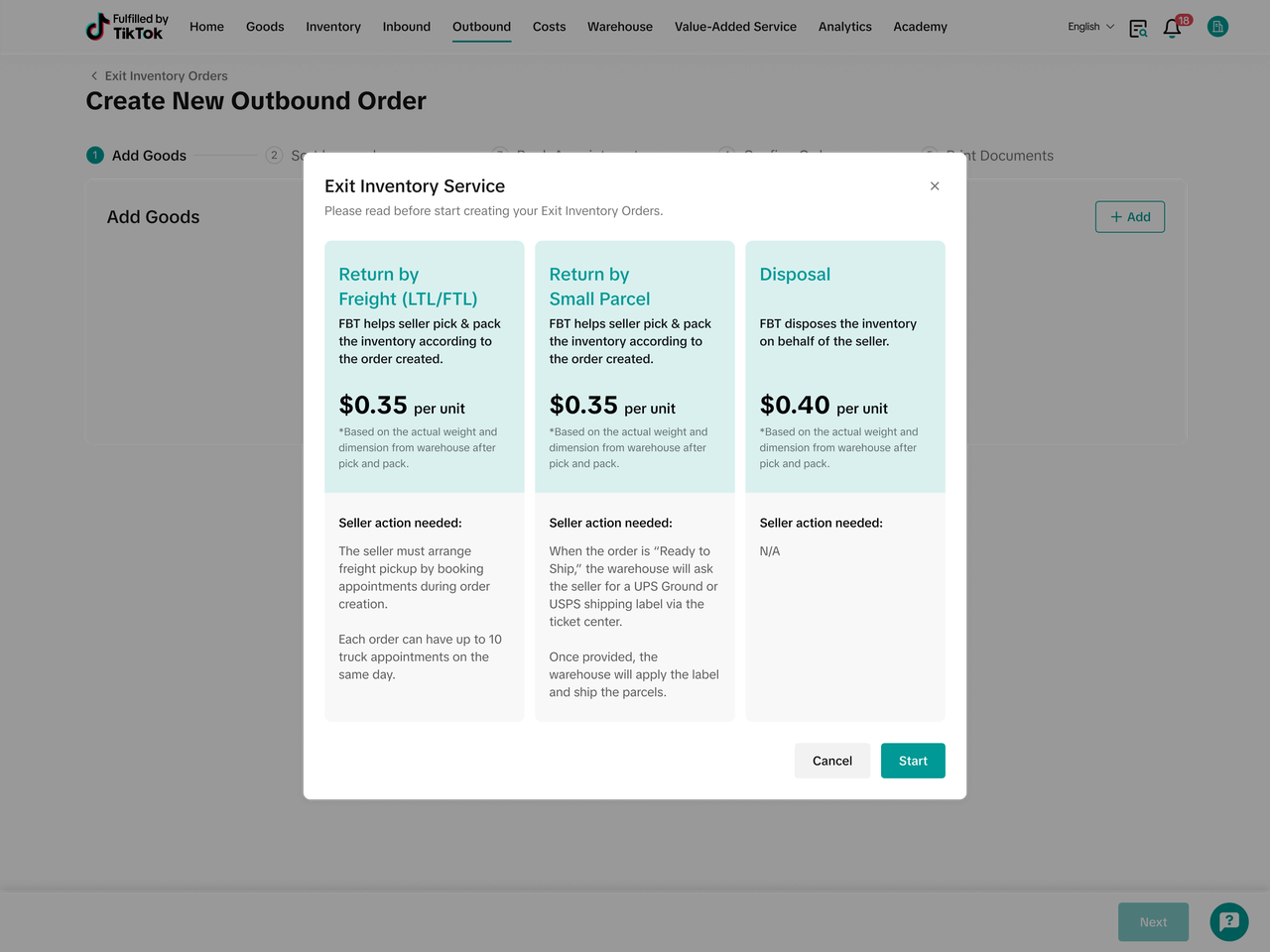Close the Exit Inventory Service dialog
The height and width of the screenshot is (952, 1270).
935,186
